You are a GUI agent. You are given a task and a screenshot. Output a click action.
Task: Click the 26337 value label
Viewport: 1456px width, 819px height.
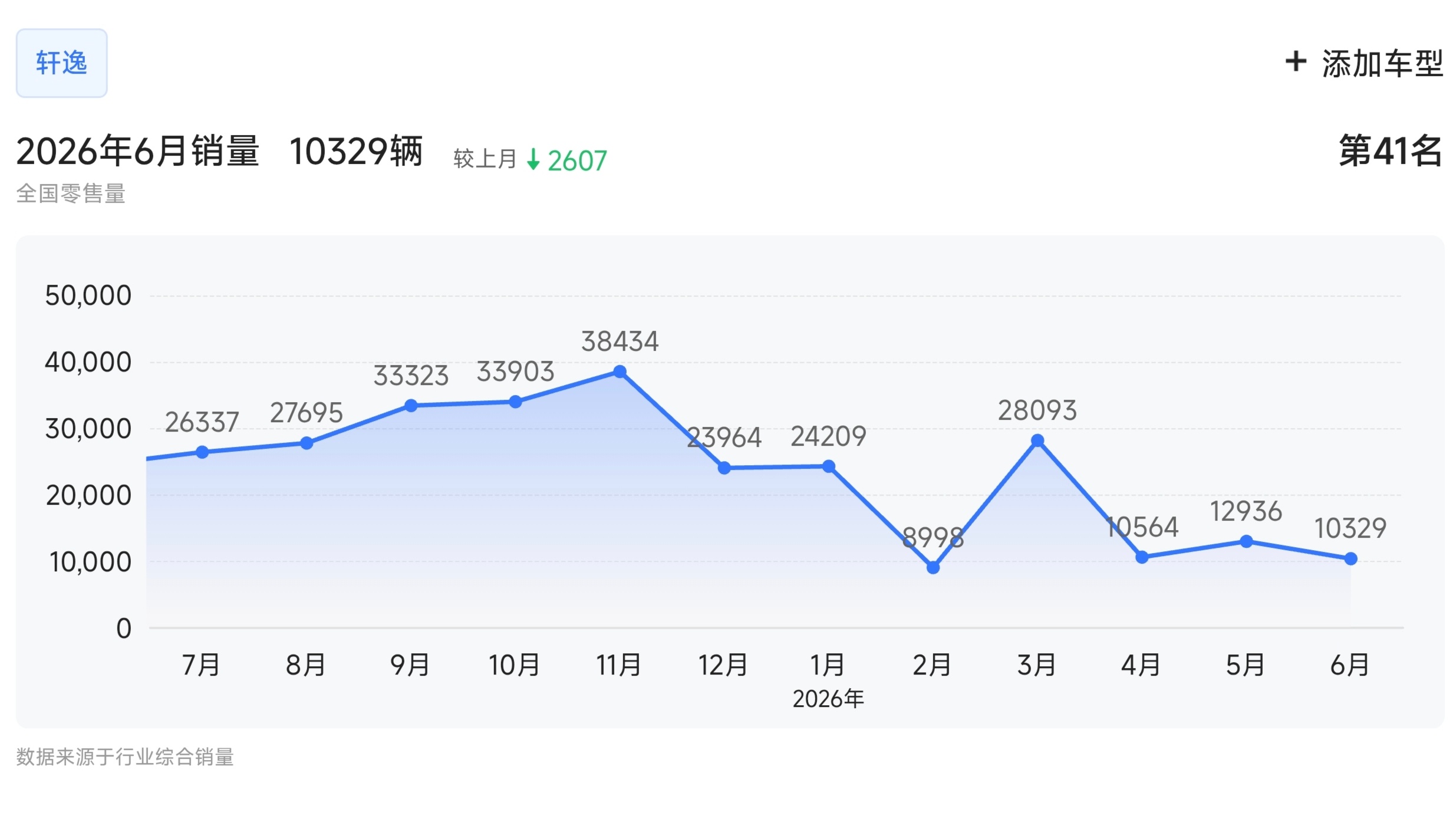(202, 422)
